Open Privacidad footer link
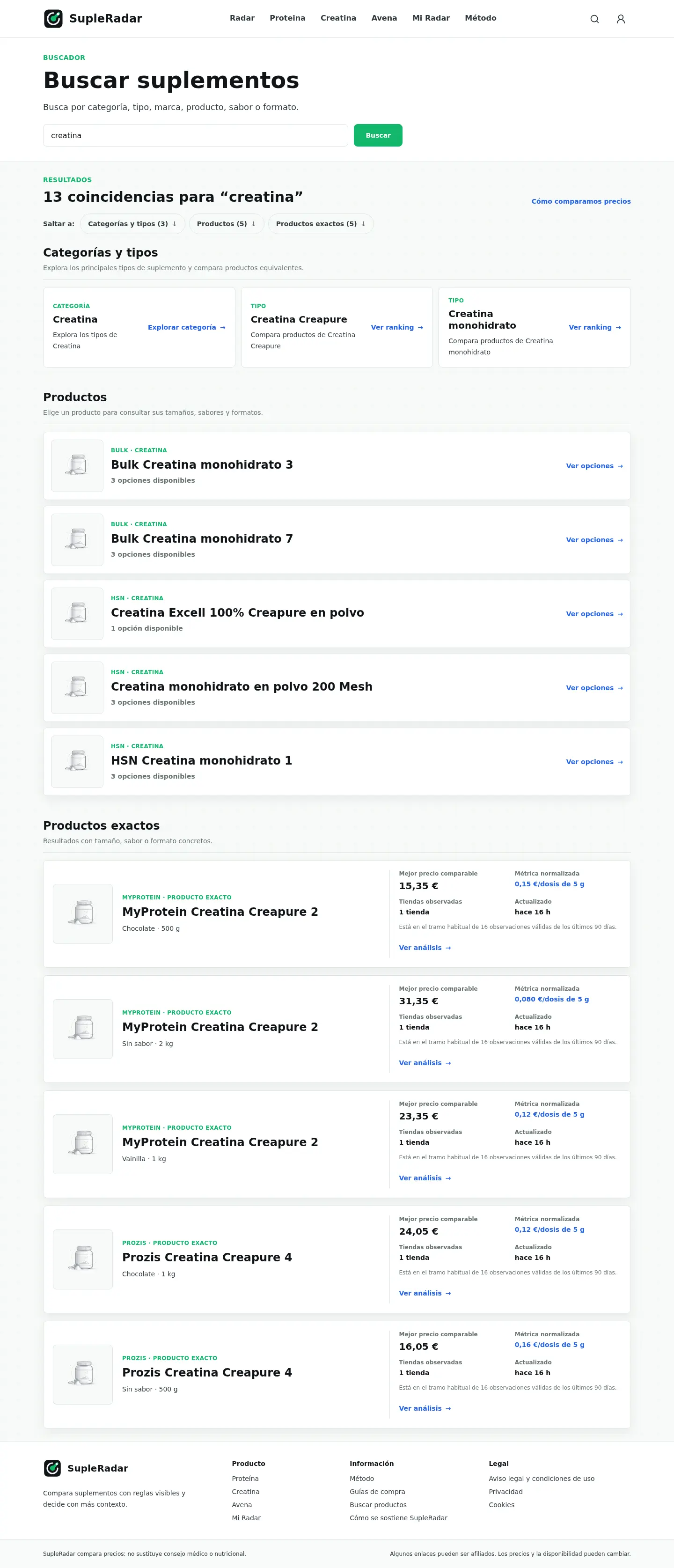This screenshot has width=674, height=1568. (505, 1491)
